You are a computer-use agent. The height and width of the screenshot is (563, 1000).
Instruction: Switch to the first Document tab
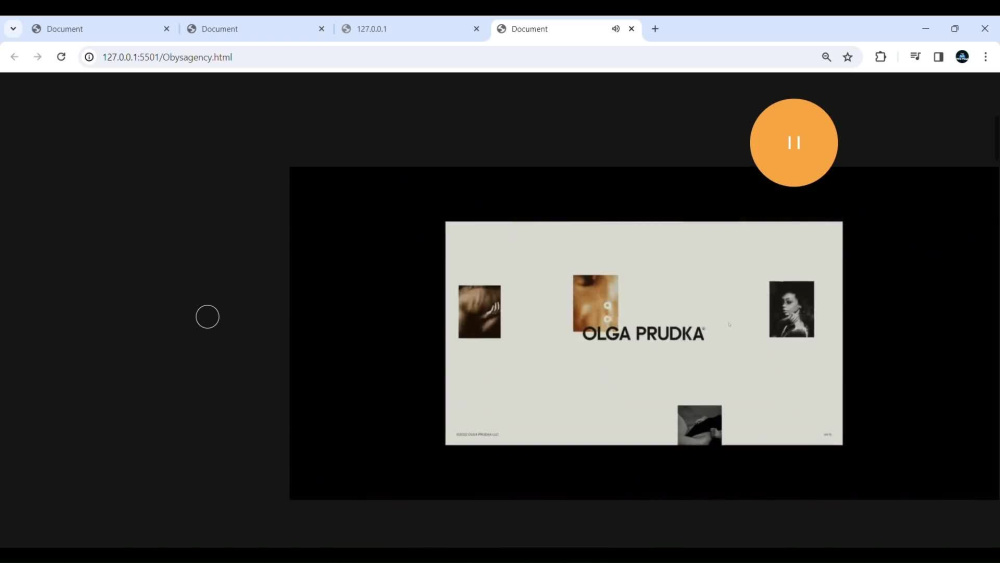(101, 29)
